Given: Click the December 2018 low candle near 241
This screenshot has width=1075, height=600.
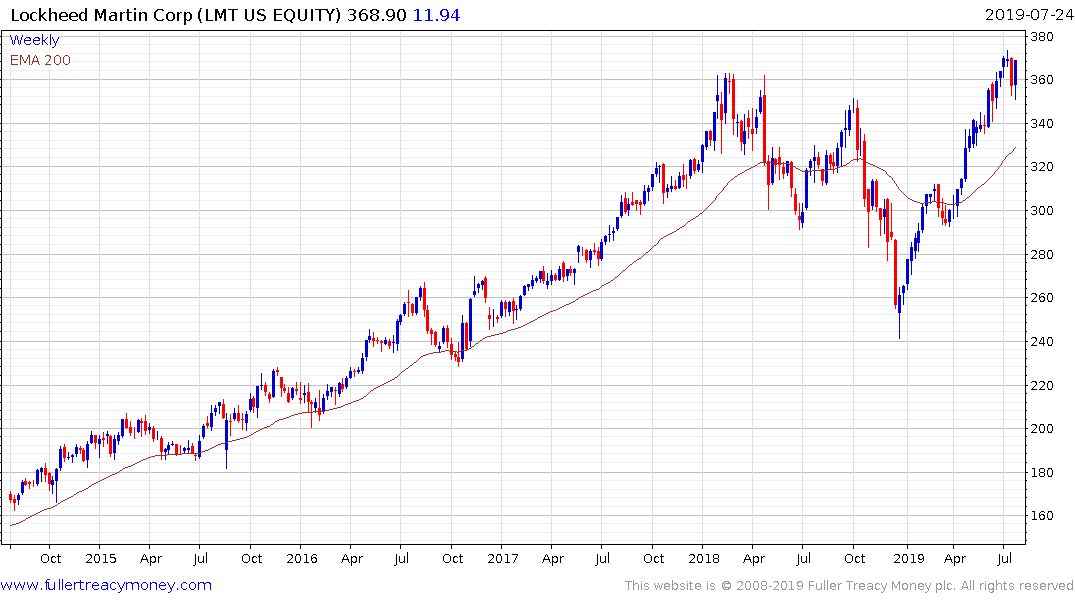Looking at the screenshot, I should point(899,315).
